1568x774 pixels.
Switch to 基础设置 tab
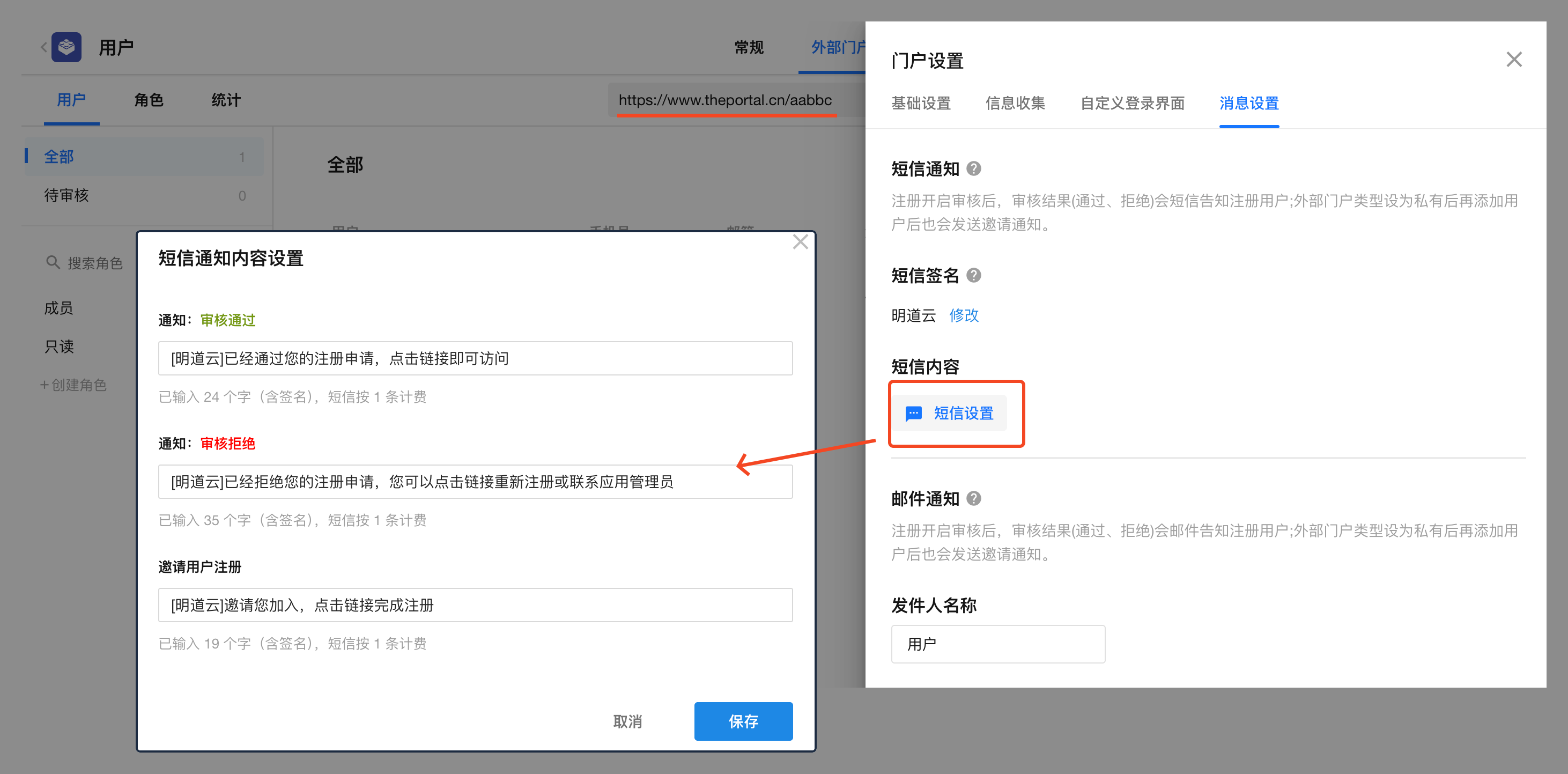(921, 104)
